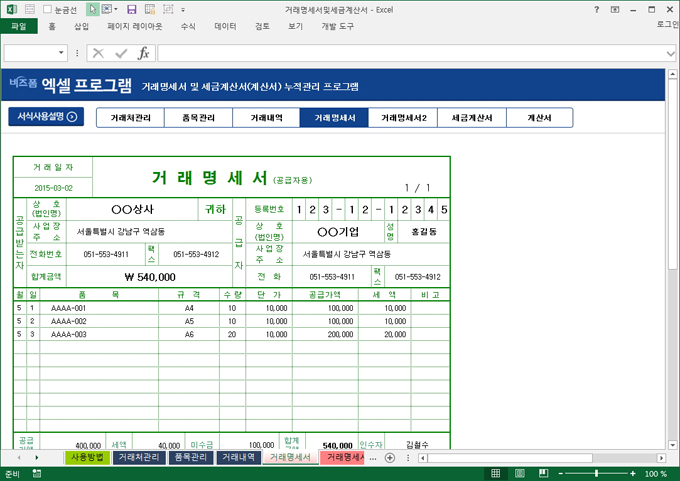680x481 pixels.
Task: Select Normal view icon in status bar
Action: [497, 474]
